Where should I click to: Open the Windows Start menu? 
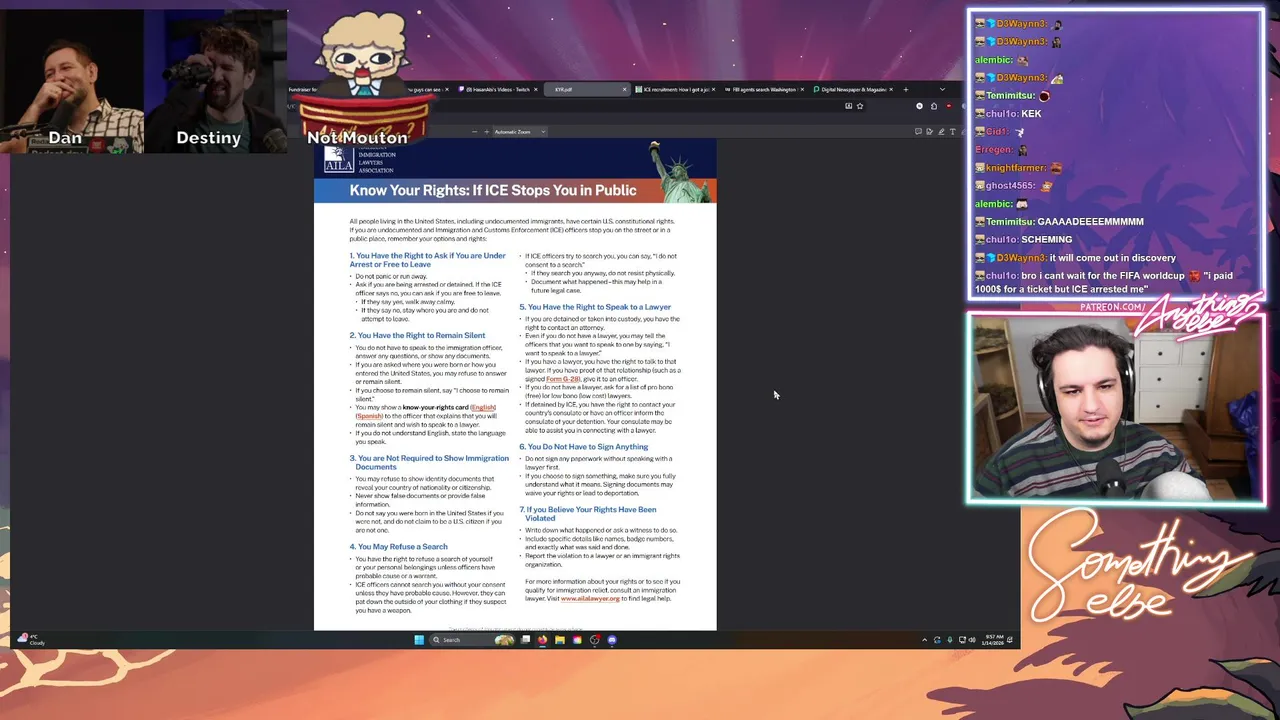pyautogui.click(x=419, y=640)
